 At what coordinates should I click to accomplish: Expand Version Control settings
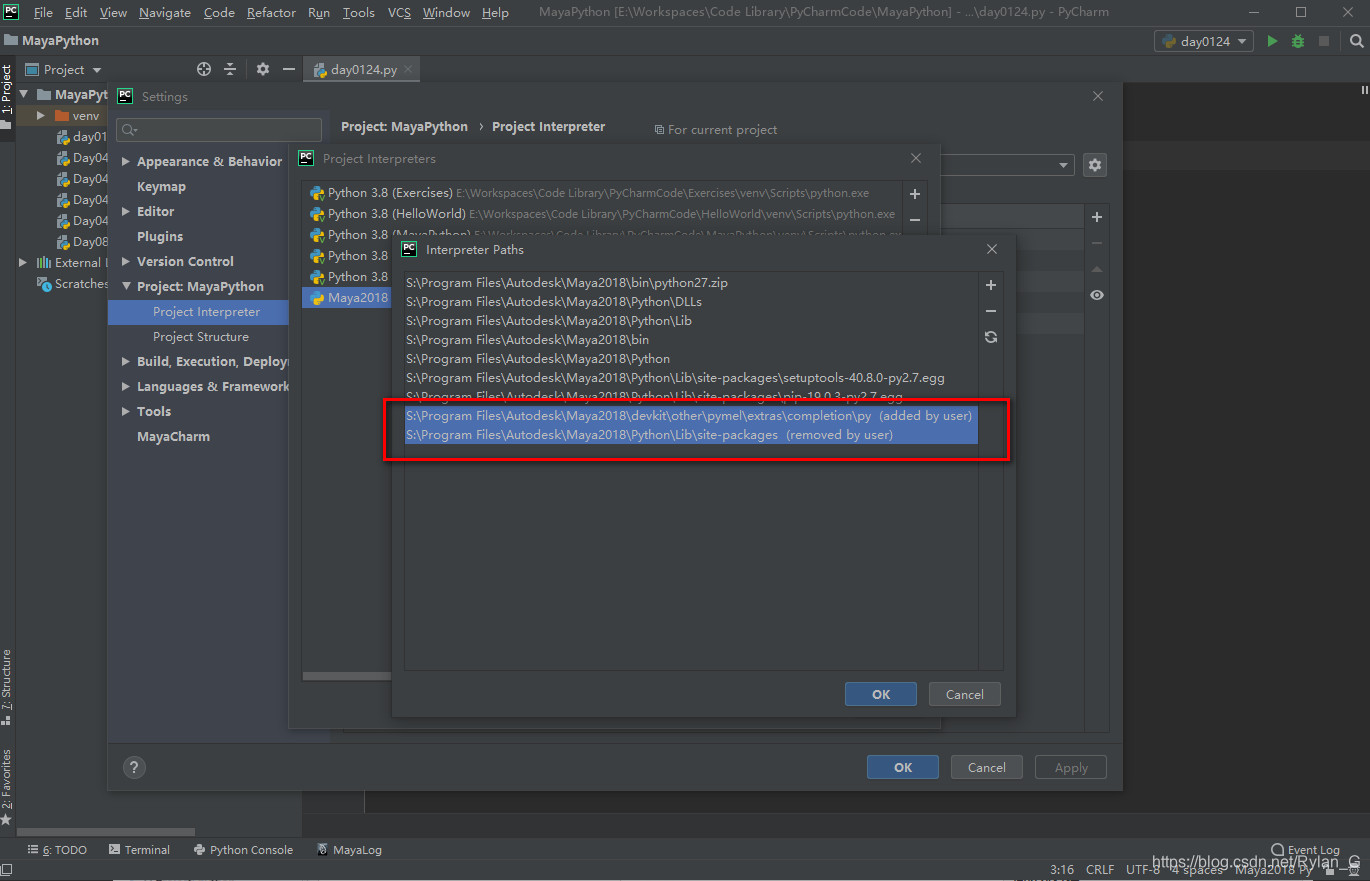pos(126,262)
